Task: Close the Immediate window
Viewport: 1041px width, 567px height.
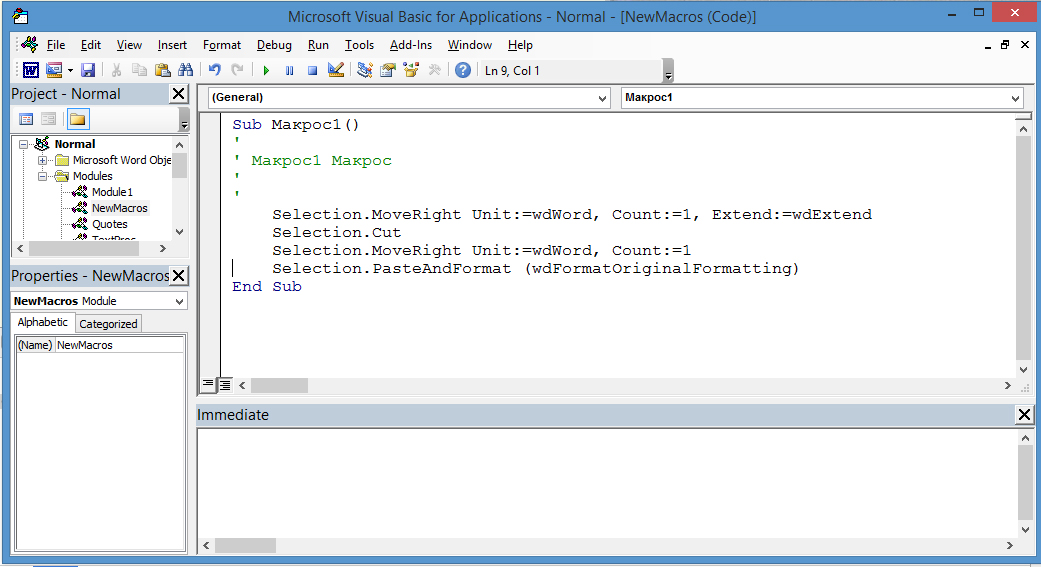Action: 1024,415
